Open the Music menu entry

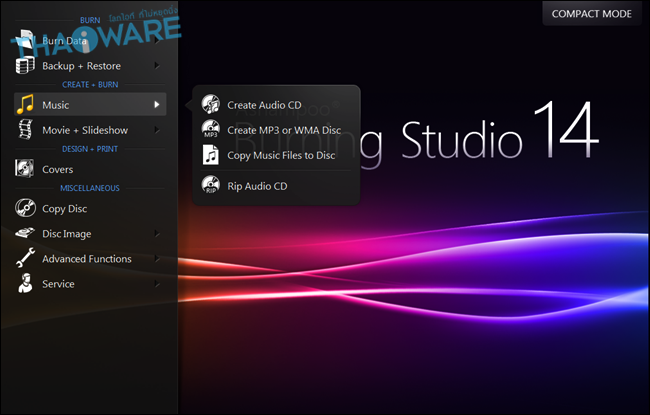[x=90, y=104]
